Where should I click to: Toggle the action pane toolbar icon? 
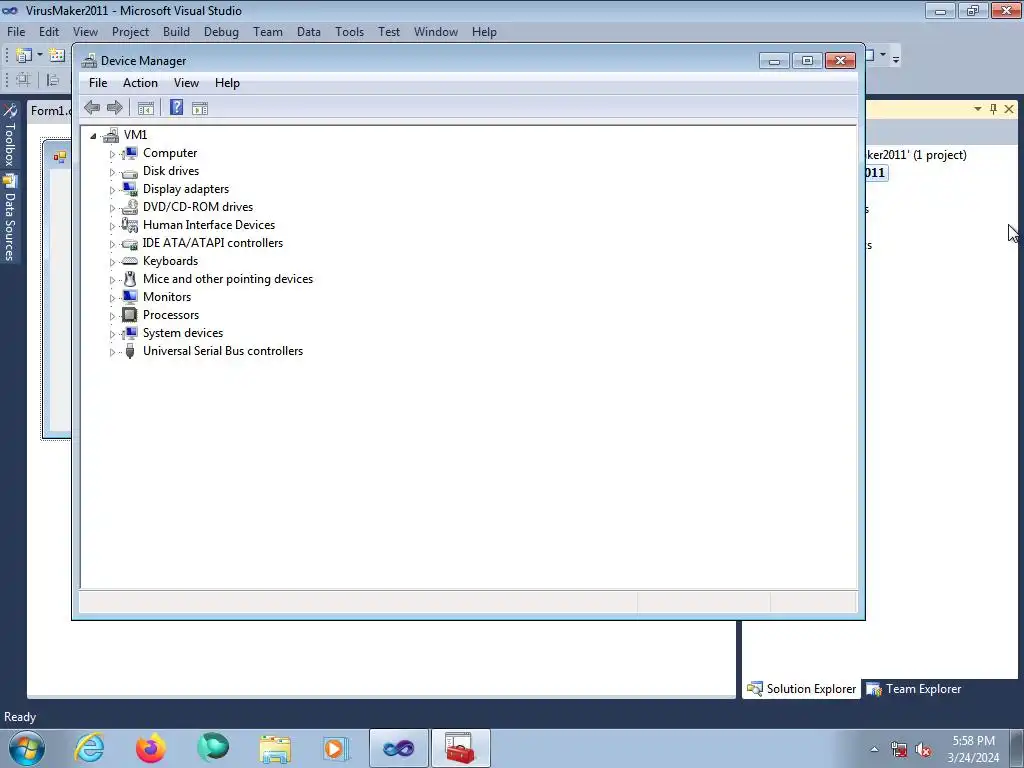(200, 108)
